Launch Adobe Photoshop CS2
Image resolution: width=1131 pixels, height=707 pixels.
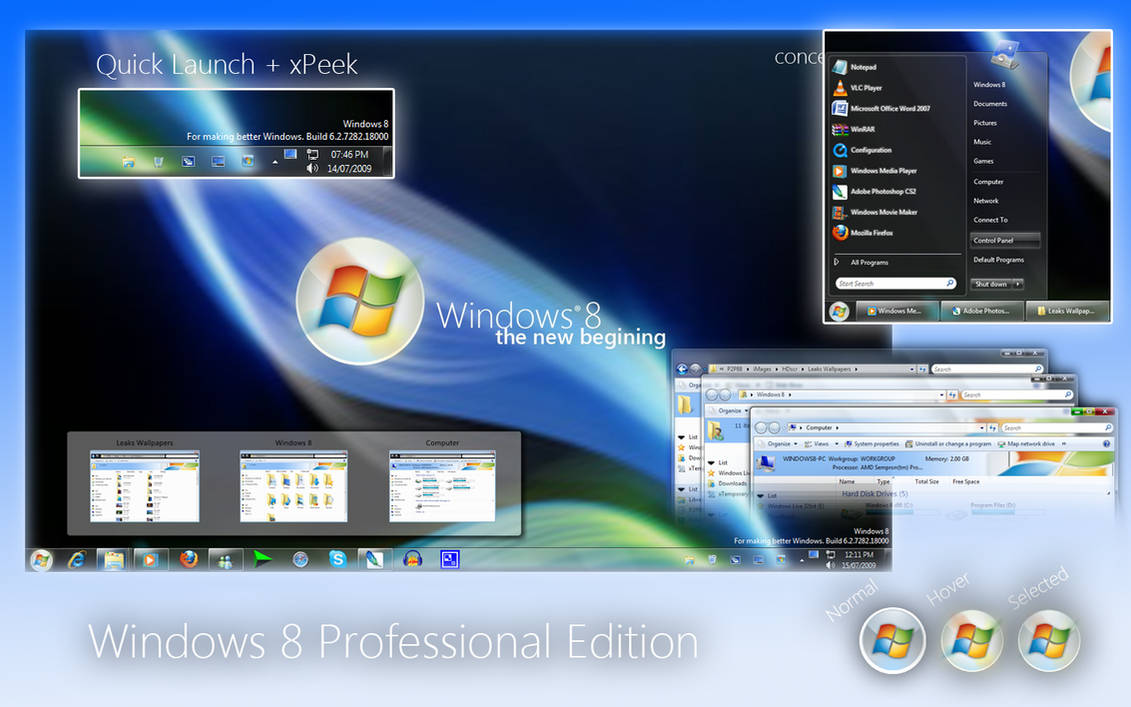pos(883,191)
